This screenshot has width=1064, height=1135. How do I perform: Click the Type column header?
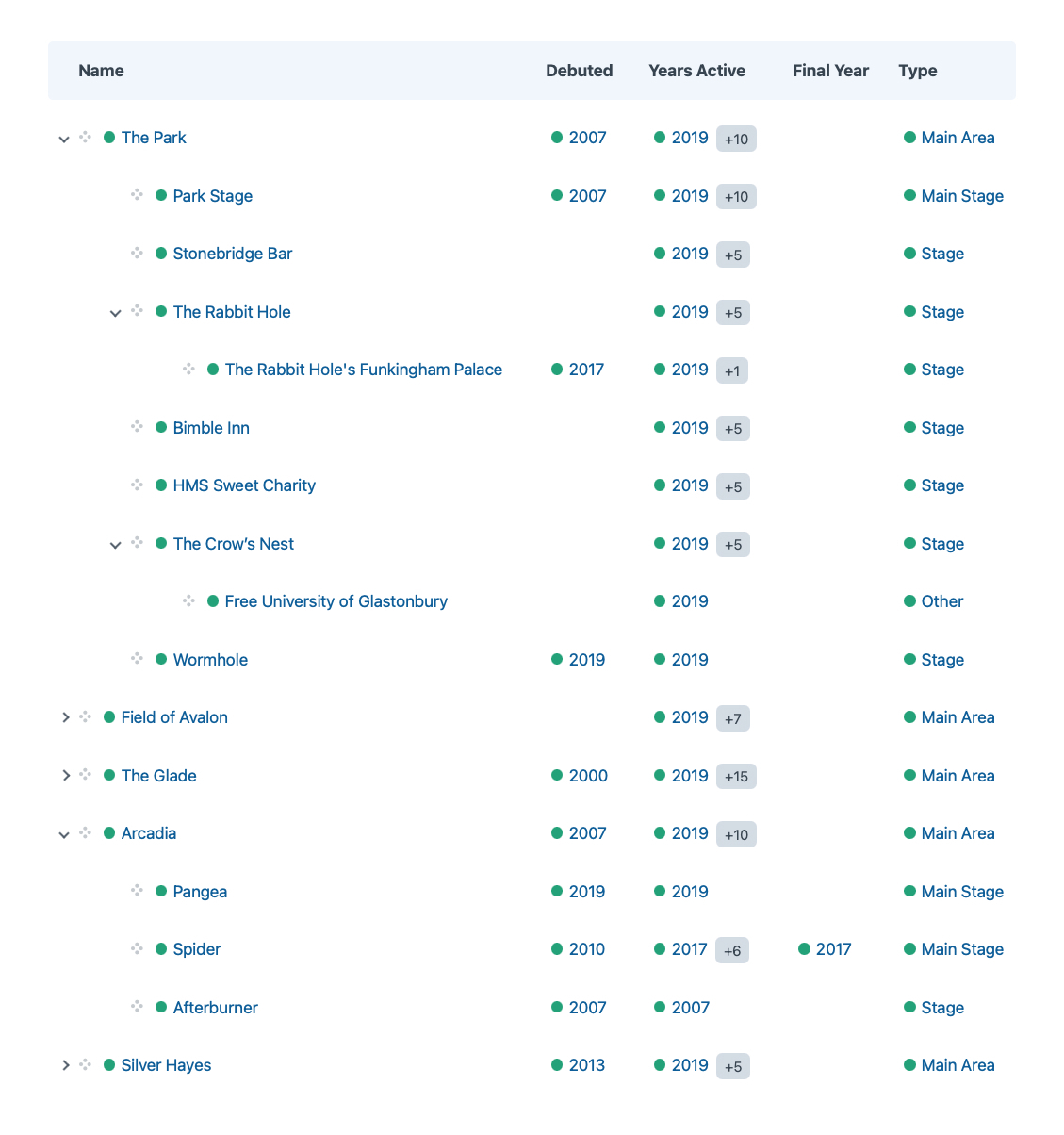(x=918, y=71)
